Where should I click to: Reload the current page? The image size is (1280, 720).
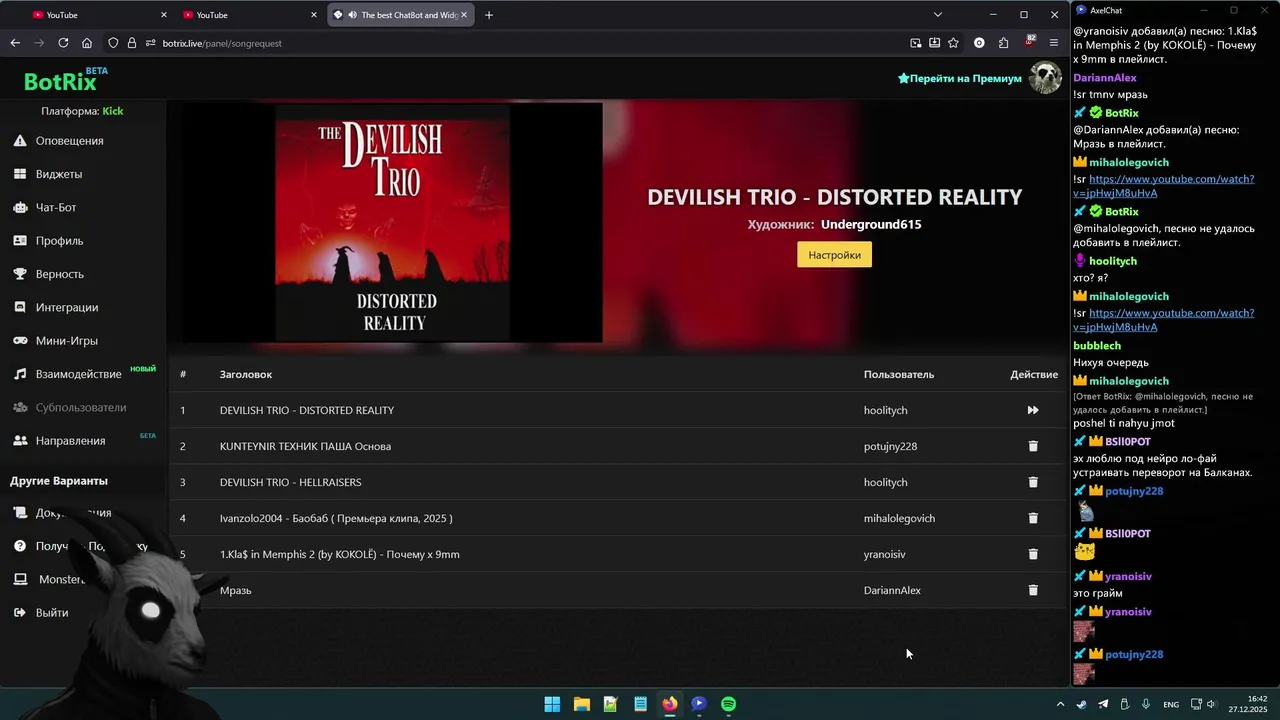(x=63, y=43)
